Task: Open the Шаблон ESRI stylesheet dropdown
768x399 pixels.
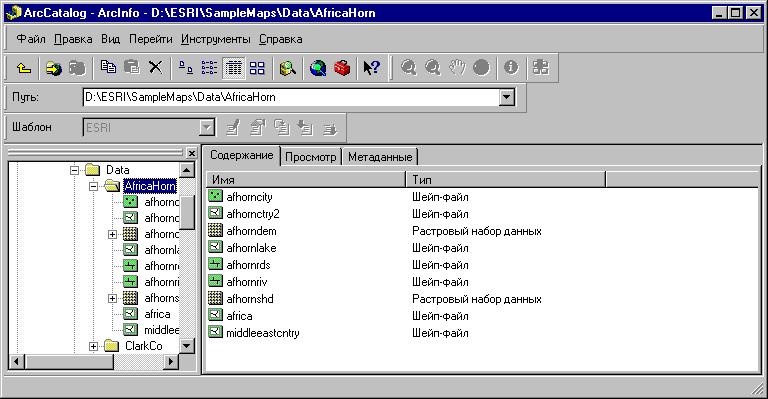Action: pyautogui.click(x=207, y=128)
